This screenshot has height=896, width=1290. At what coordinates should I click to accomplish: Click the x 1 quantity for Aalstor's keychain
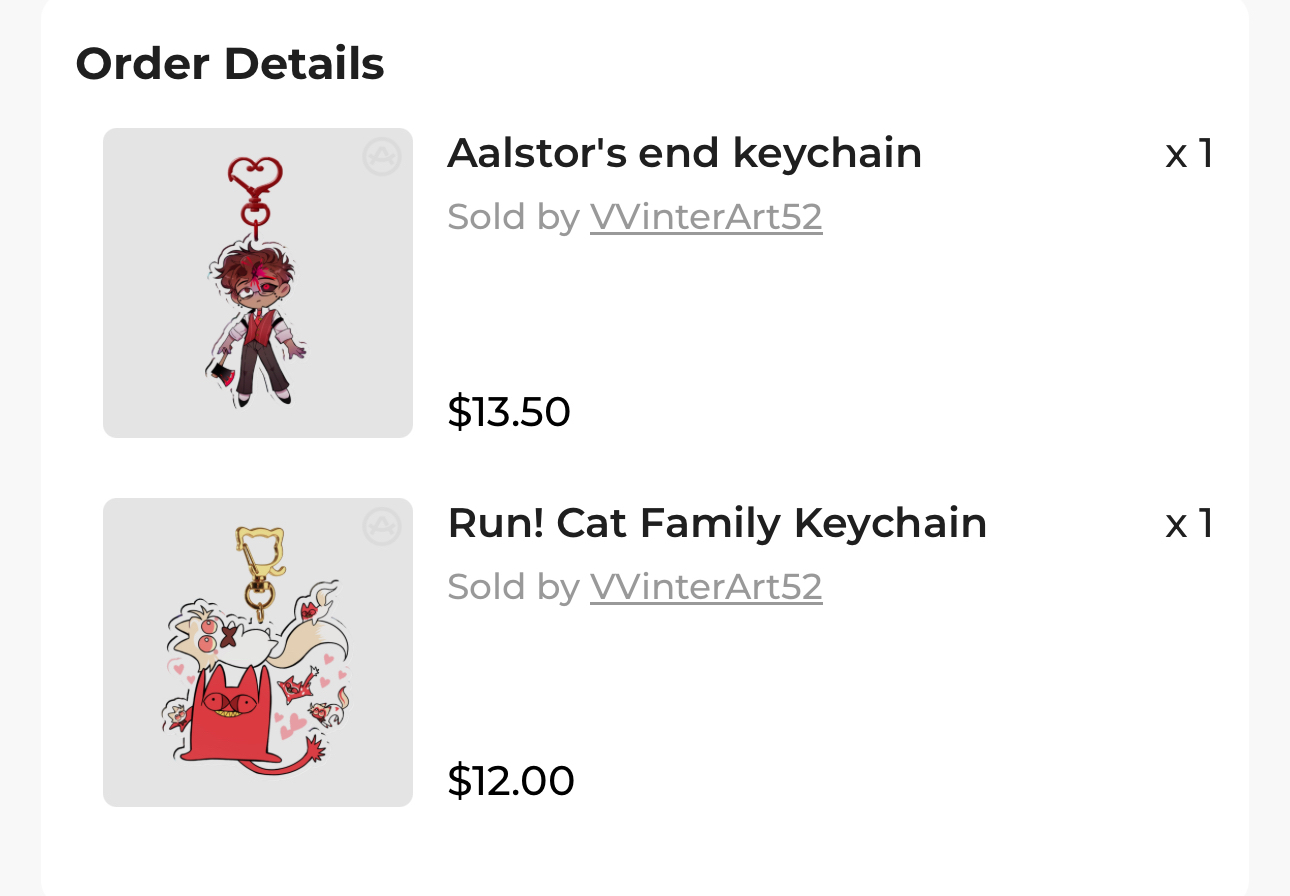(1189, 154)
